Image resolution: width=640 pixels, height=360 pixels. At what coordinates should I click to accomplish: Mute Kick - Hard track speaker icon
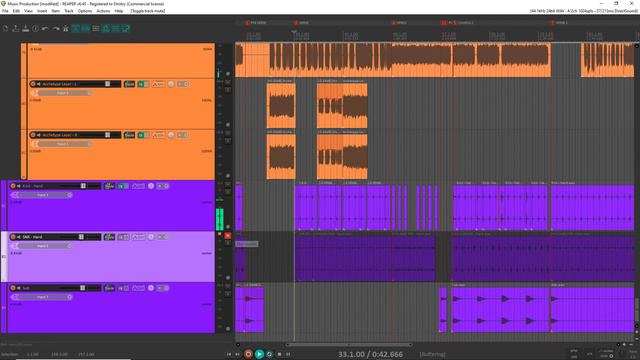[19, 186]
